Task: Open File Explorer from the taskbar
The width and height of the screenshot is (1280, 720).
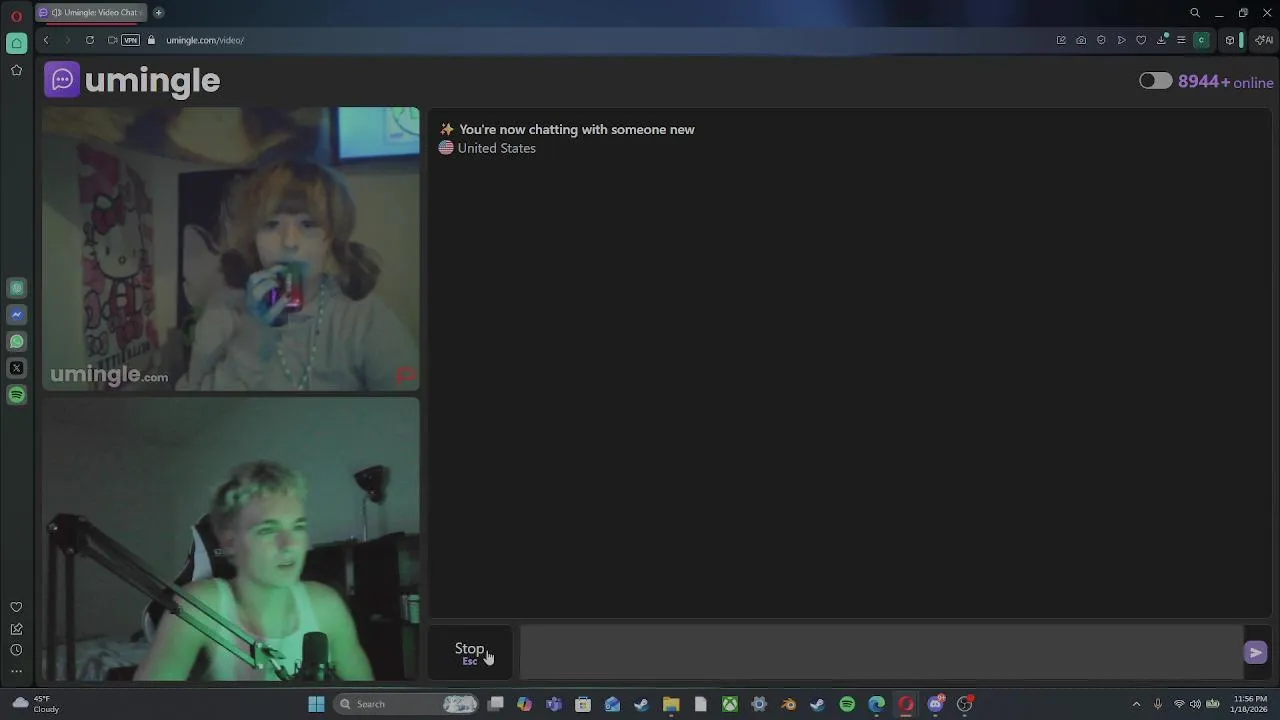Action: (671, 704)
